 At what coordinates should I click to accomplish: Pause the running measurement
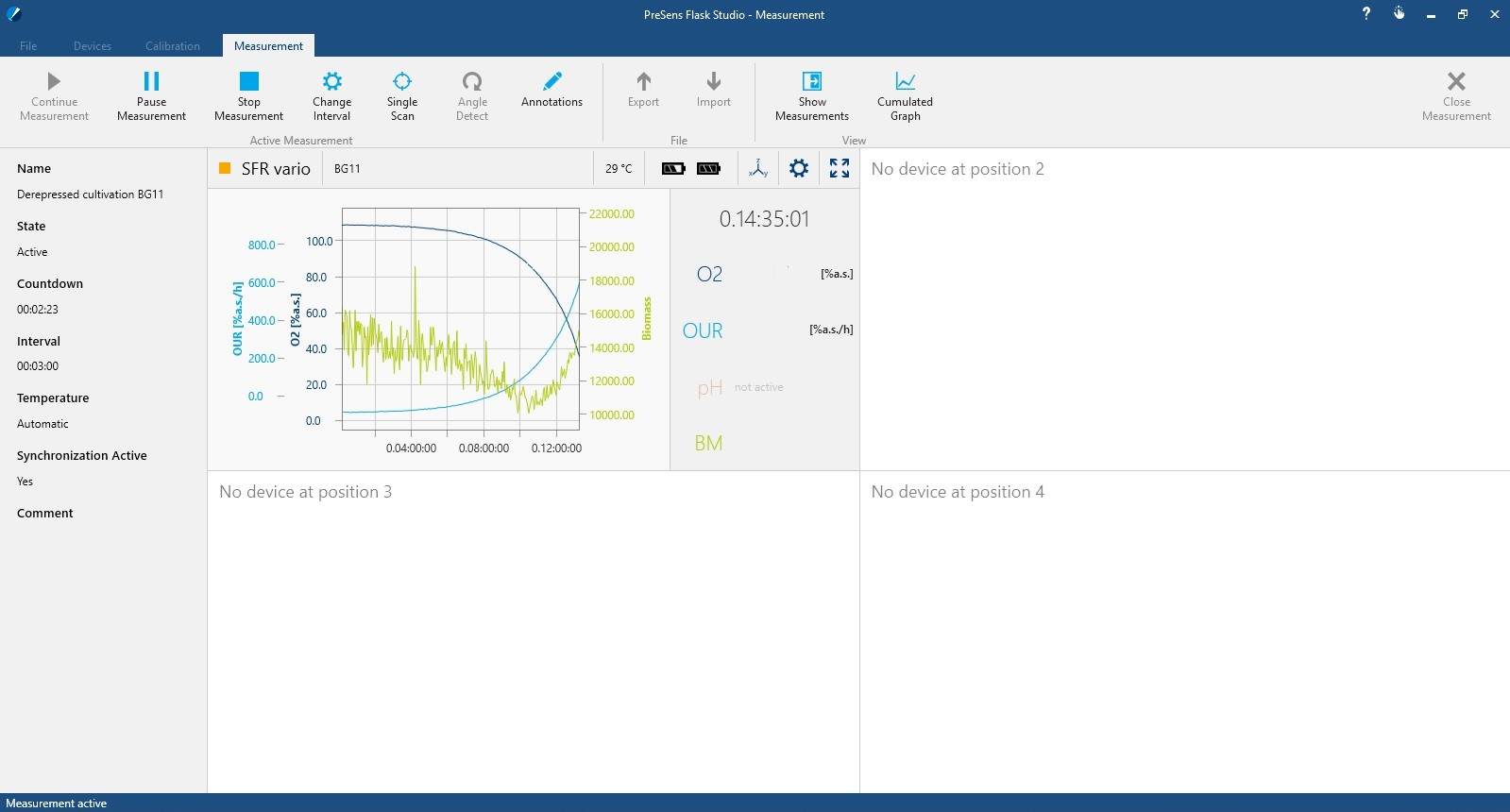coord(151,95)
